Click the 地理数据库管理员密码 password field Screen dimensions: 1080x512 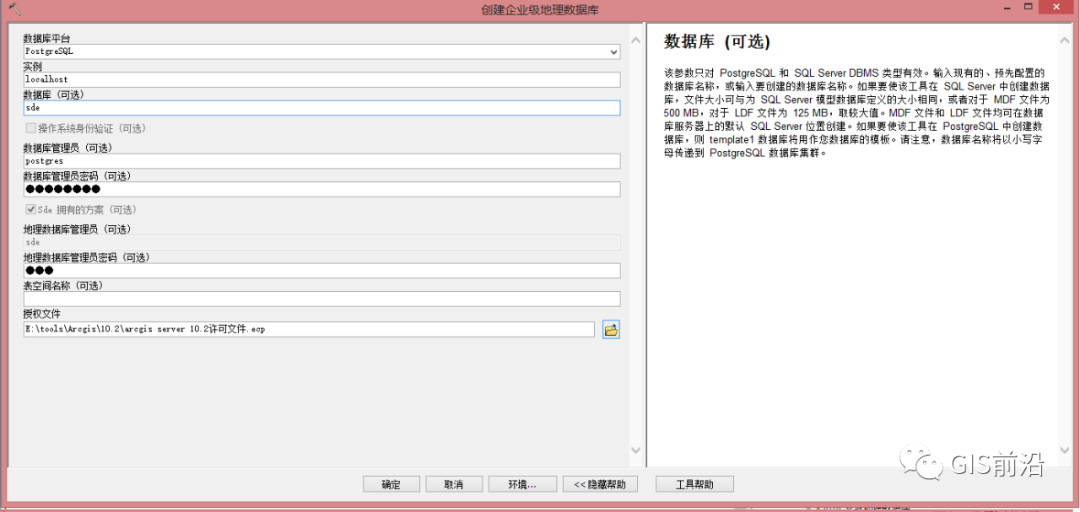click(x=322, y=271)
